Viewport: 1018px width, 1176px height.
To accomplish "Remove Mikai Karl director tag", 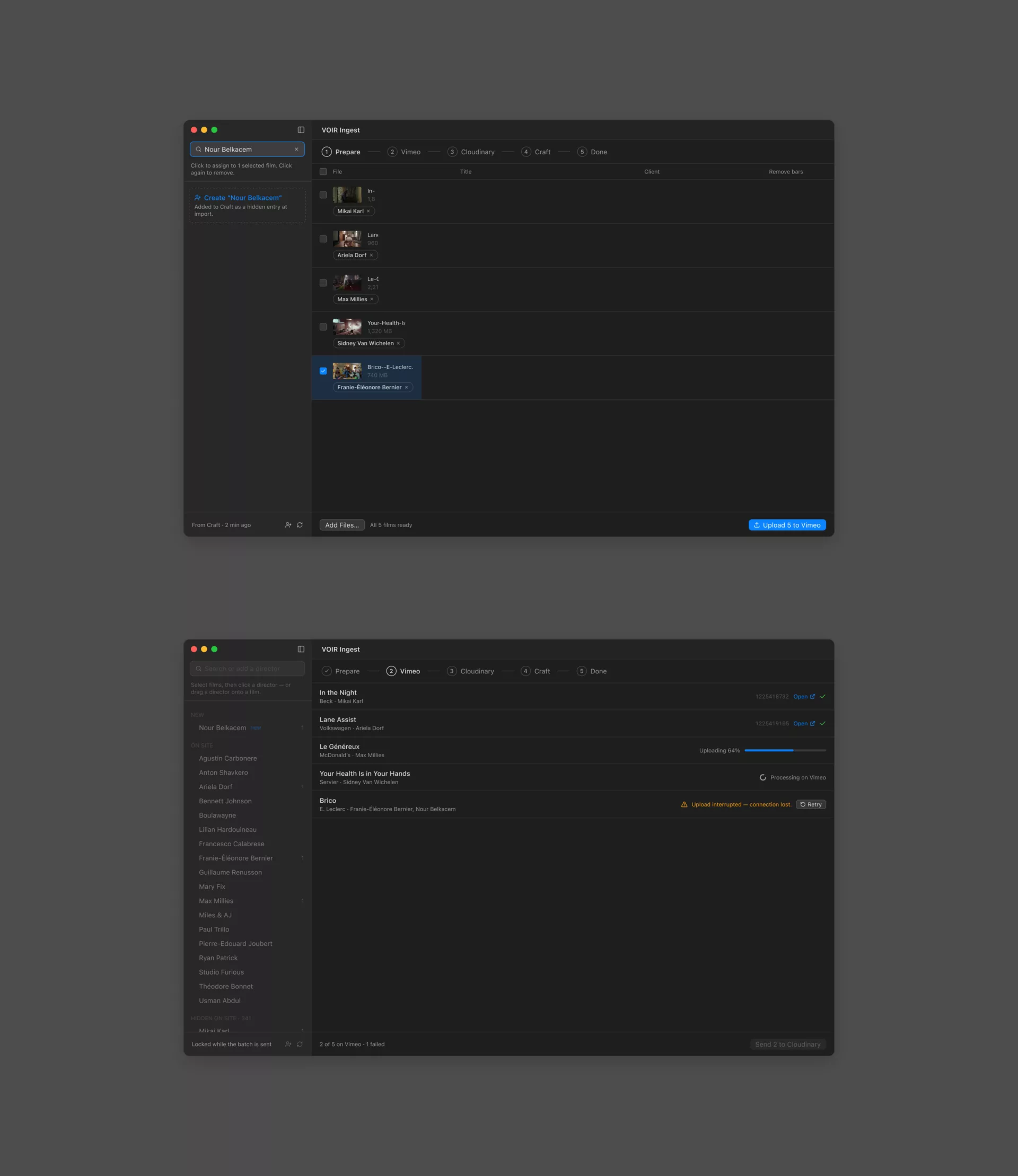I will (x=368, y=212).
